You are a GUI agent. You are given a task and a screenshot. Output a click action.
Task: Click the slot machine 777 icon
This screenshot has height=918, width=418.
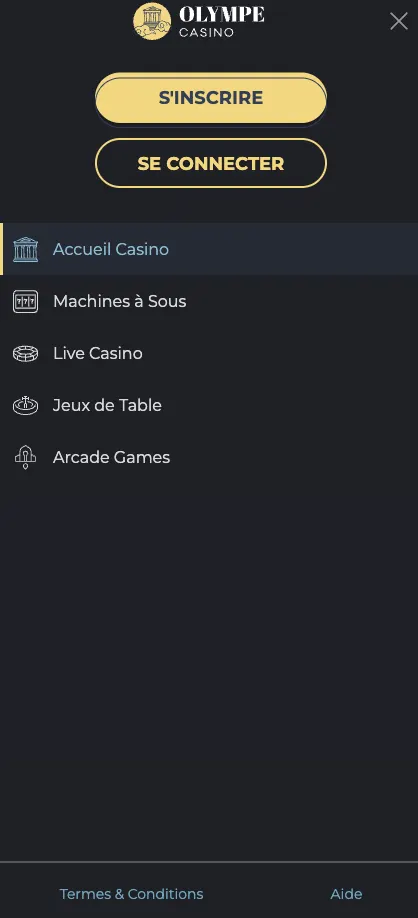[x=25, y=302]
